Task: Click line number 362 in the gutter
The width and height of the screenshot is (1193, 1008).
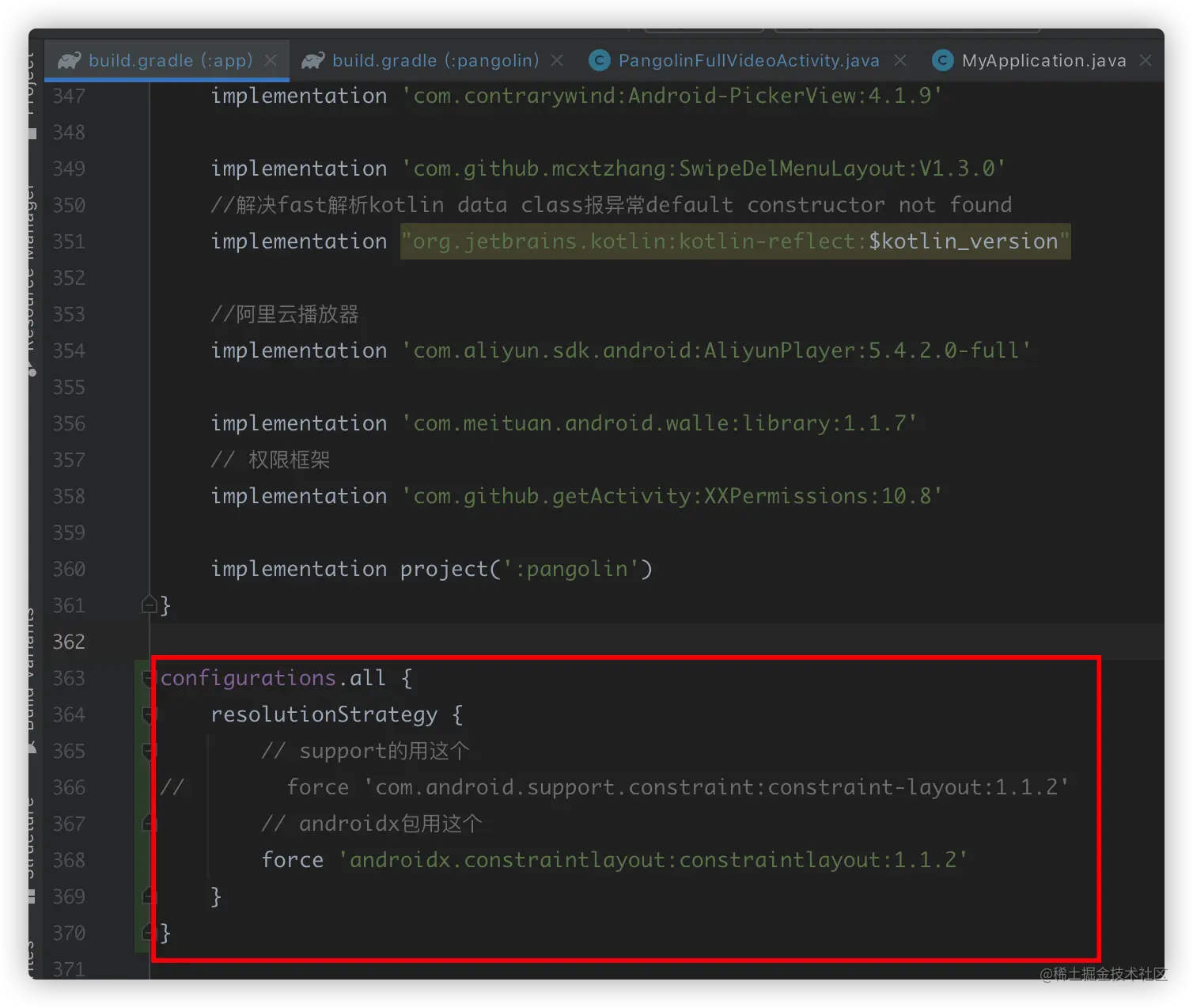Action: (69, 642)
